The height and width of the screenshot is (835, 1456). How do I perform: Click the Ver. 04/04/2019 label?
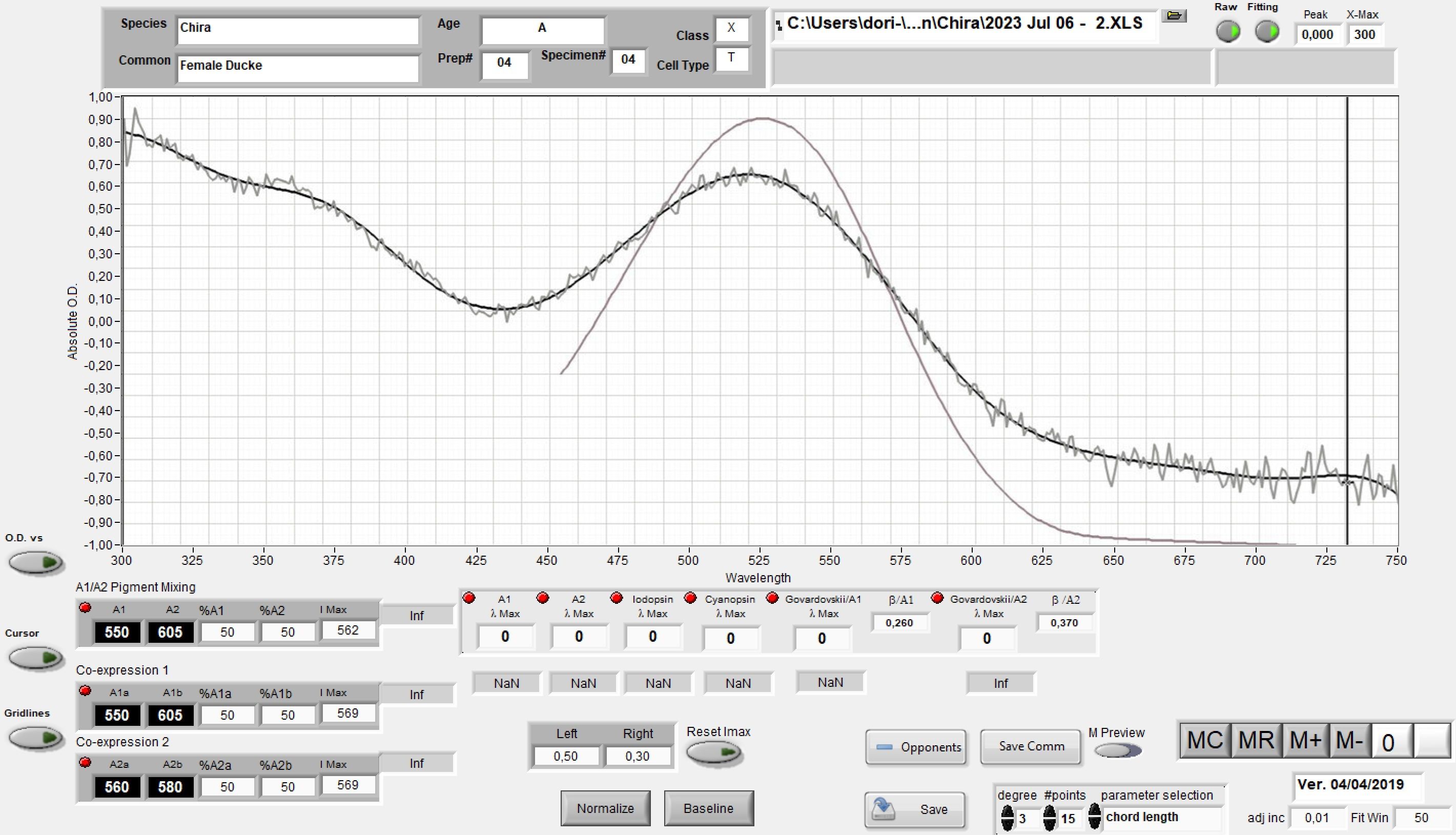click(x=1350, y=785)
